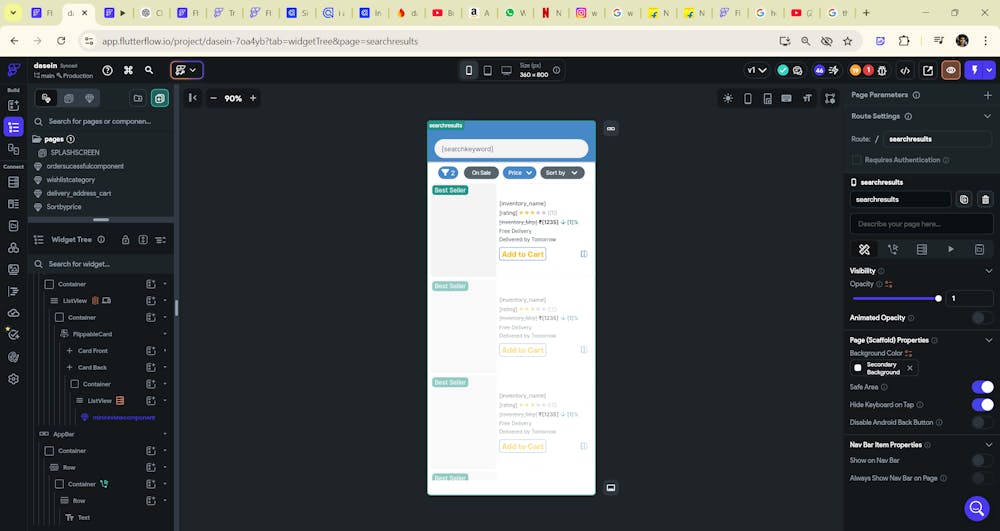This screenshot has width=1000, height=531.
Task: Click the support chat bubble at bottom right
Action: click(976, 508)
